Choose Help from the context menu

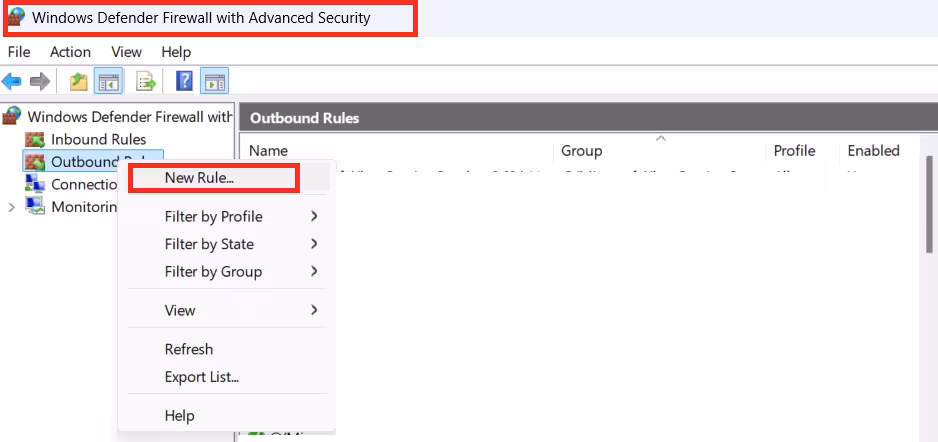(x=227, y=416)
